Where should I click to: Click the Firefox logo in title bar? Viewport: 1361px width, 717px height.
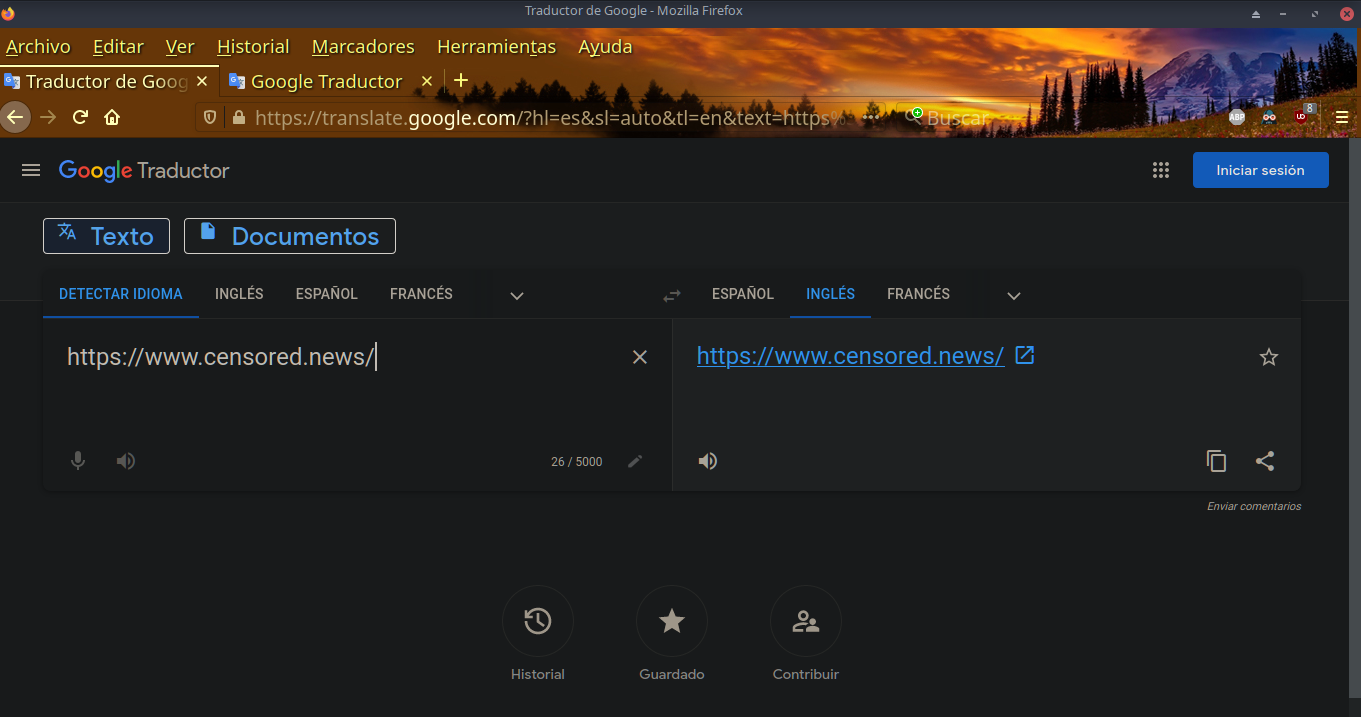coord(9,12)
